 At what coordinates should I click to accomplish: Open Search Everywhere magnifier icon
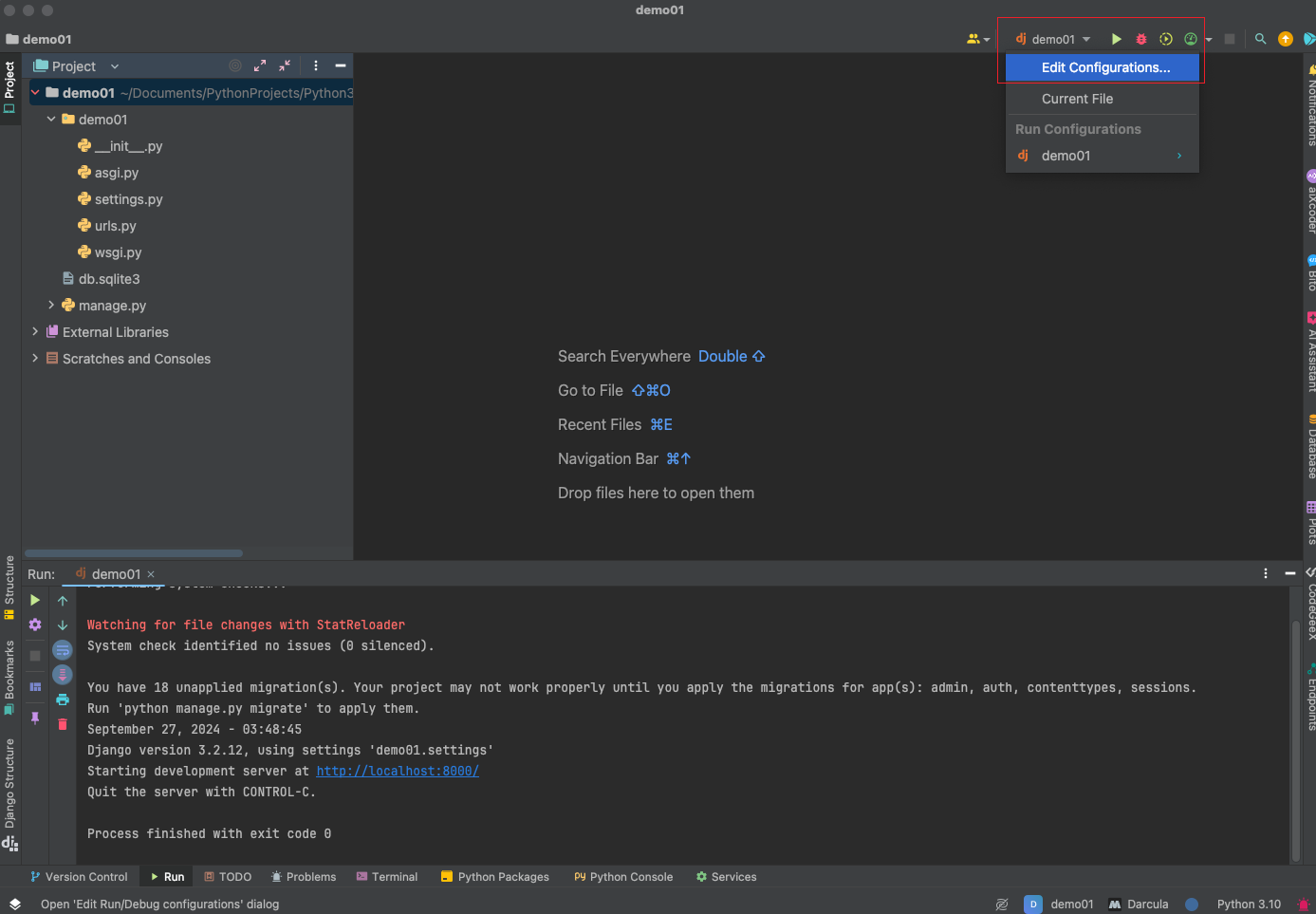[x=1260, y=39]
